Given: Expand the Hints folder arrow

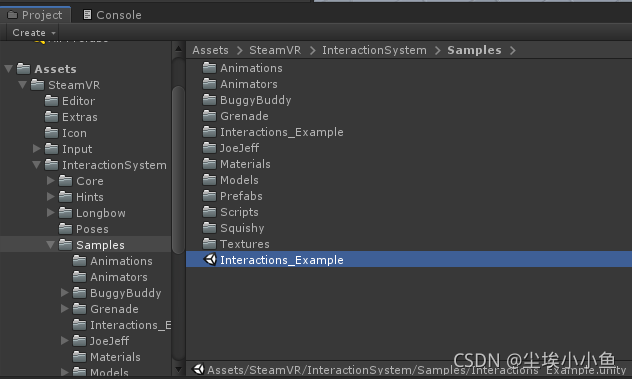Looking at the screenshot, I should (51, 197).
